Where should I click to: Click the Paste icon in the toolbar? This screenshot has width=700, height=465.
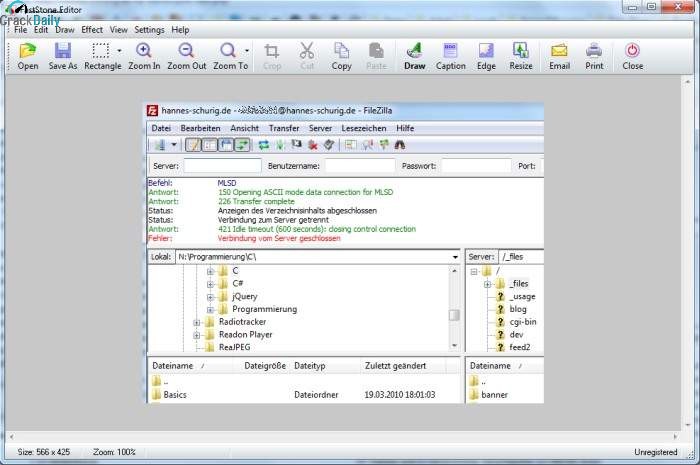click(376, 56)
